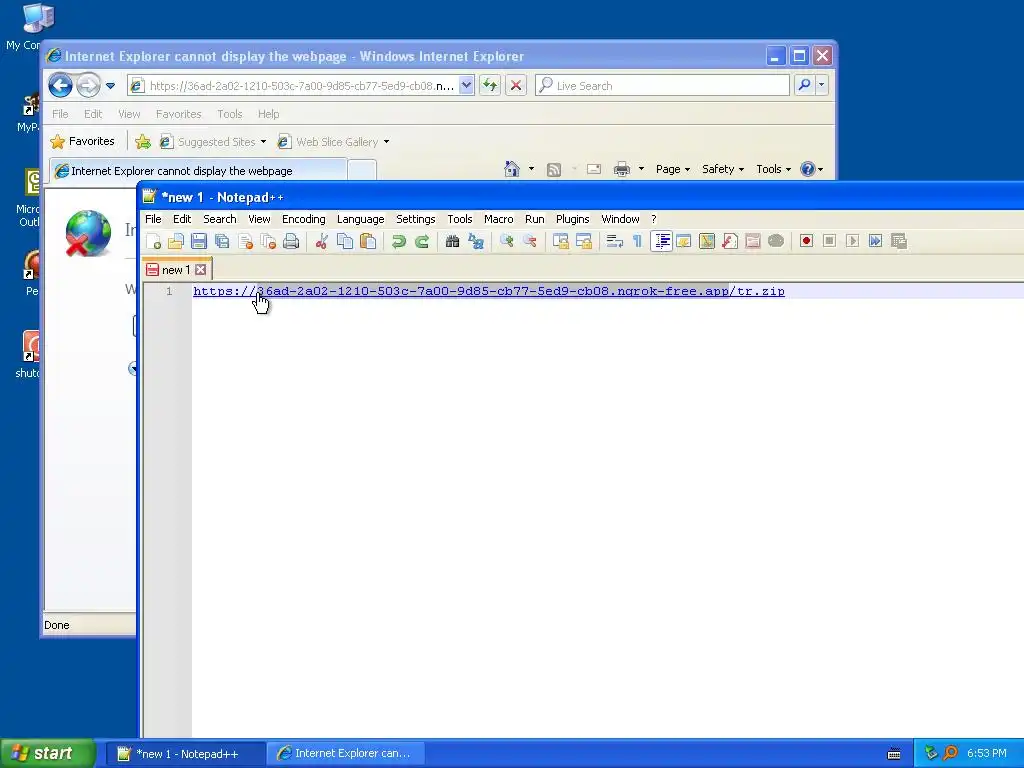
Task: Expand the search provider dropdown arrow
Action: 822,85
